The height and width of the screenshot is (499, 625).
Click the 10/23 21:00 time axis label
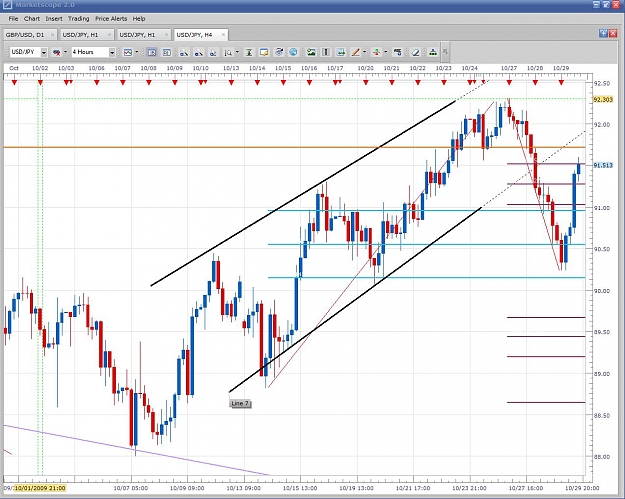coord(470,488)
